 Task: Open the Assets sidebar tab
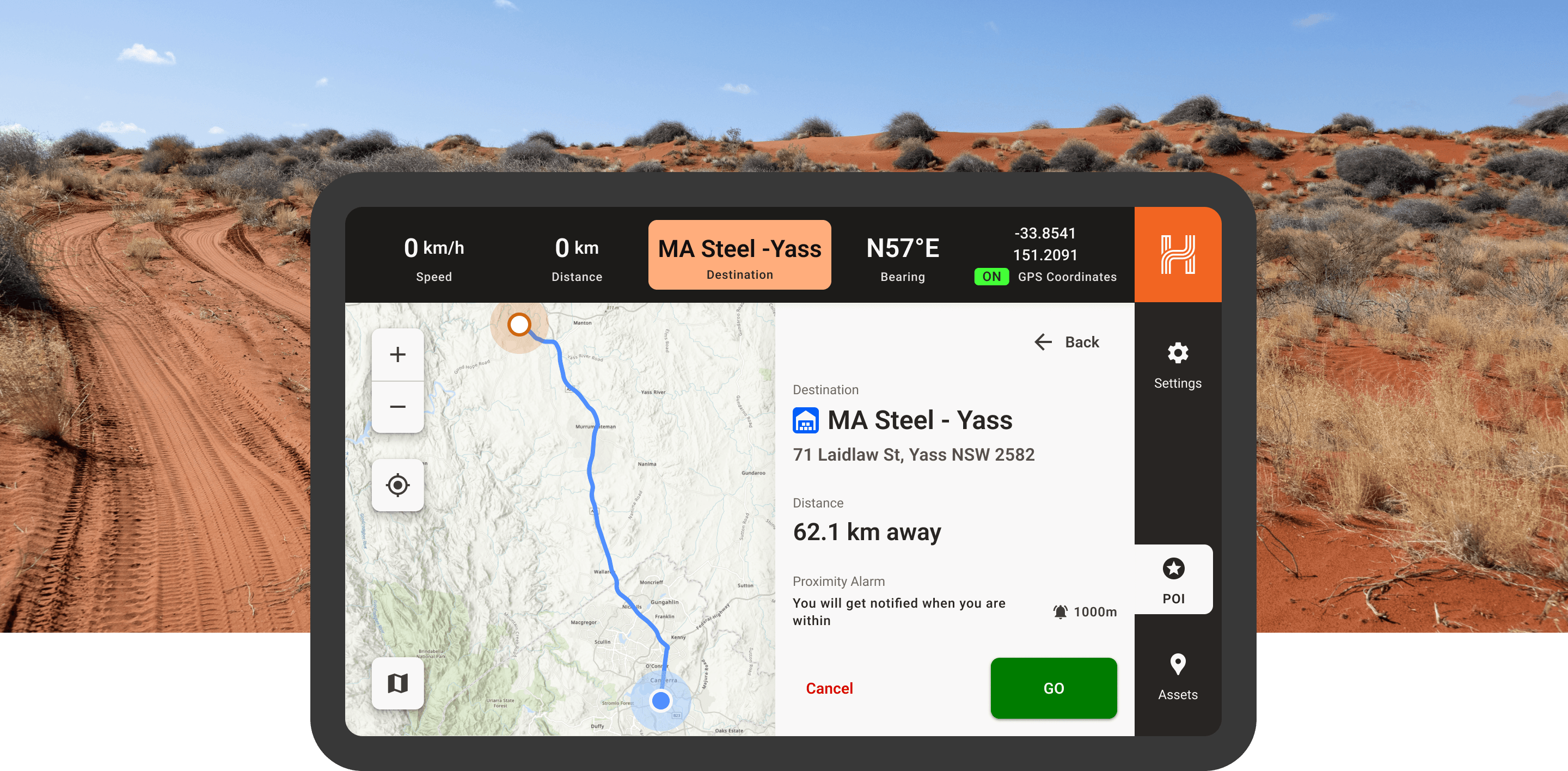point(1177,677)
